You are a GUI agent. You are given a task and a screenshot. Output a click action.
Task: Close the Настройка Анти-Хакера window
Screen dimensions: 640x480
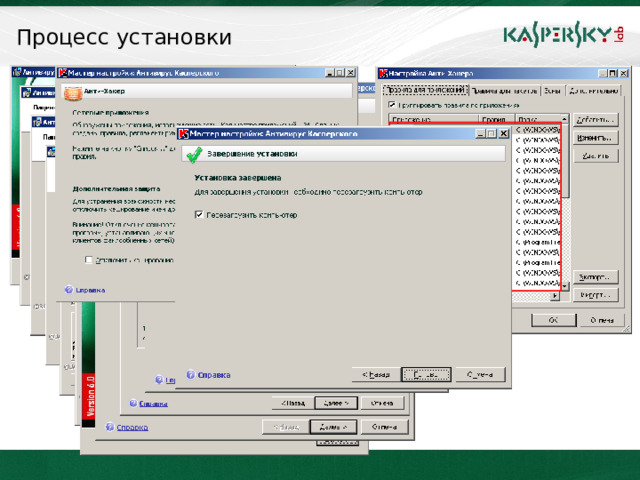tap(624, 73)
